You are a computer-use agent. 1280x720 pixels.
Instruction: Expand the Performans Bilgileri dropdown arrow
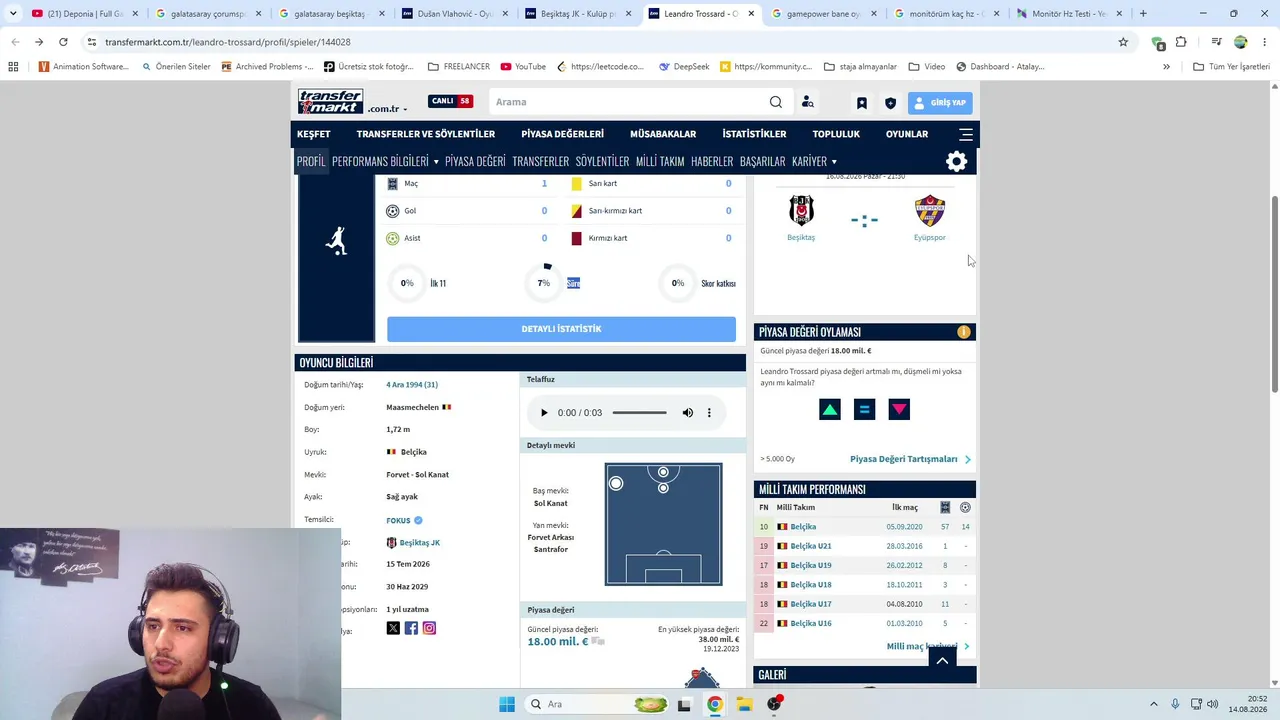pos(436,162)
